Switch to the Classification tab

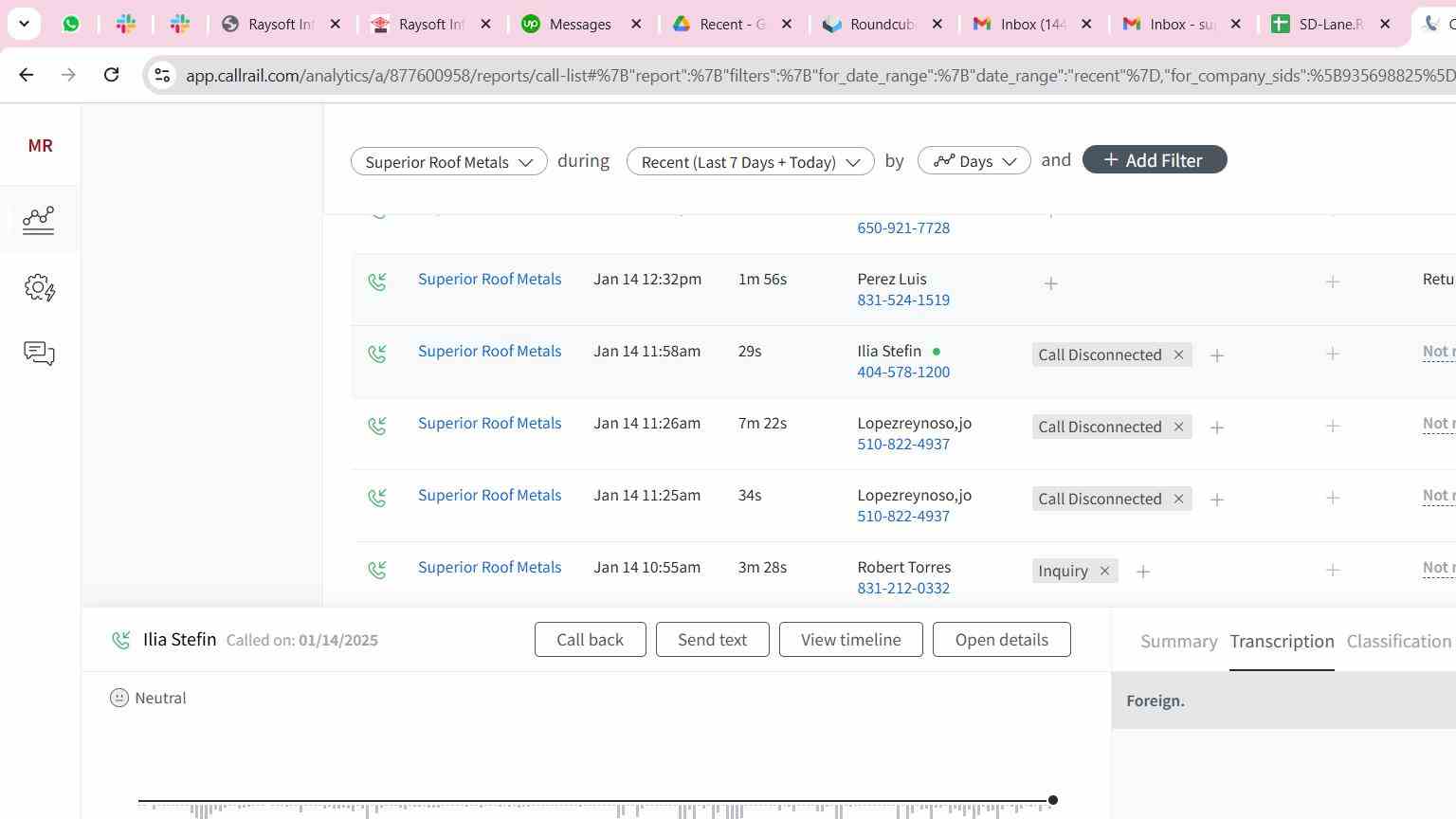coord(1398,641)
